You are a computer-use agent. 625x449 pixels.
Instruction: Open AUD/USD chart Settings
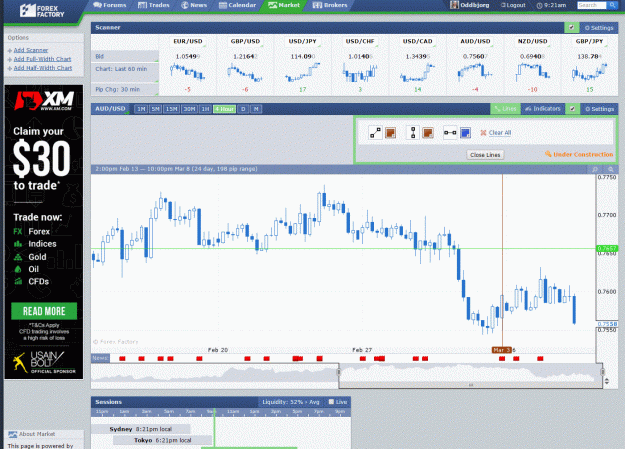pyautogui.click(x=599, y=109)
